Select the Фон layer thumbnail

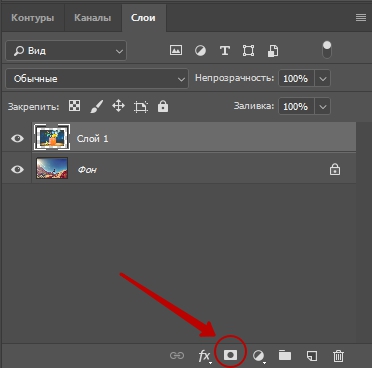point(52,168)
